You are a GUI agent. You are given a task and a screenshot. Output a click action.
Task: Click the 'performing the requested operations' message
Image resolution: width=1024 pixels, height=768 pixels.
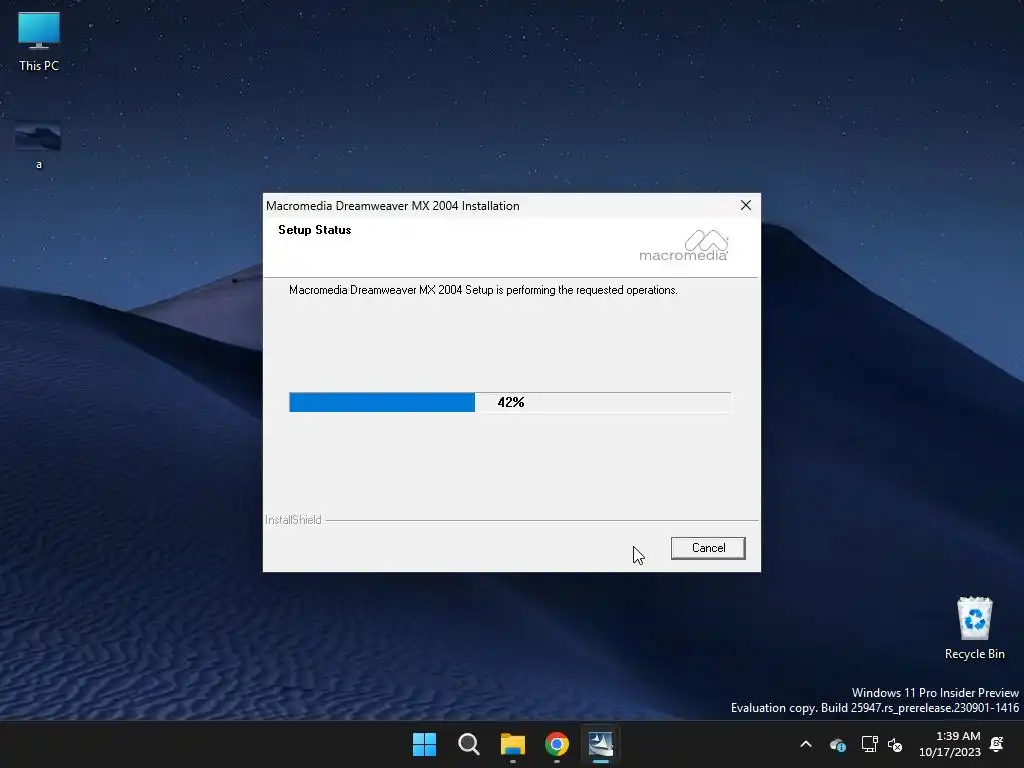coord(483,290)
